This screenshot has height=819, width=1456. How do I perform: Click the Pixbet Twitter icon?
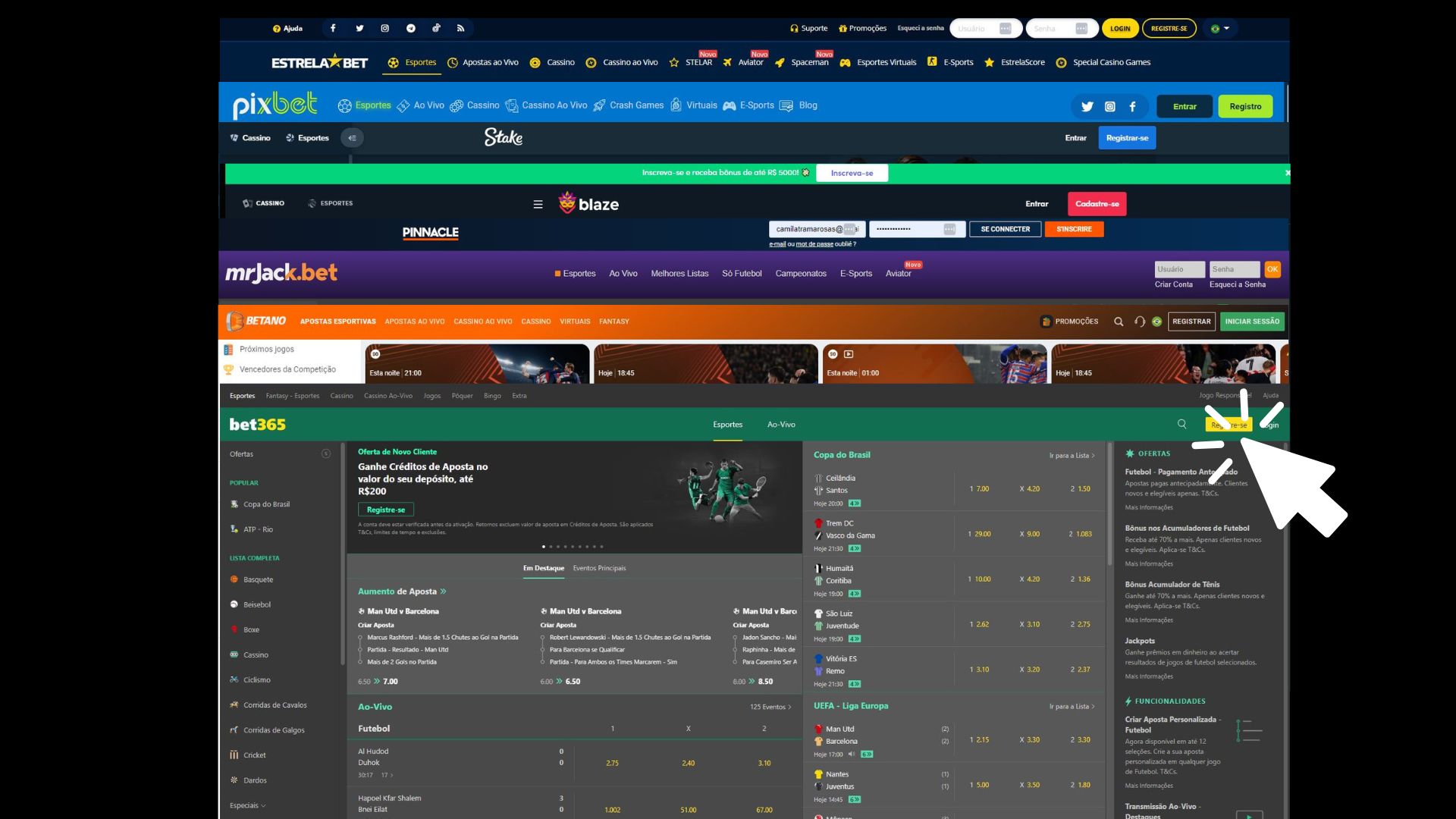(x=1087, y=106)
